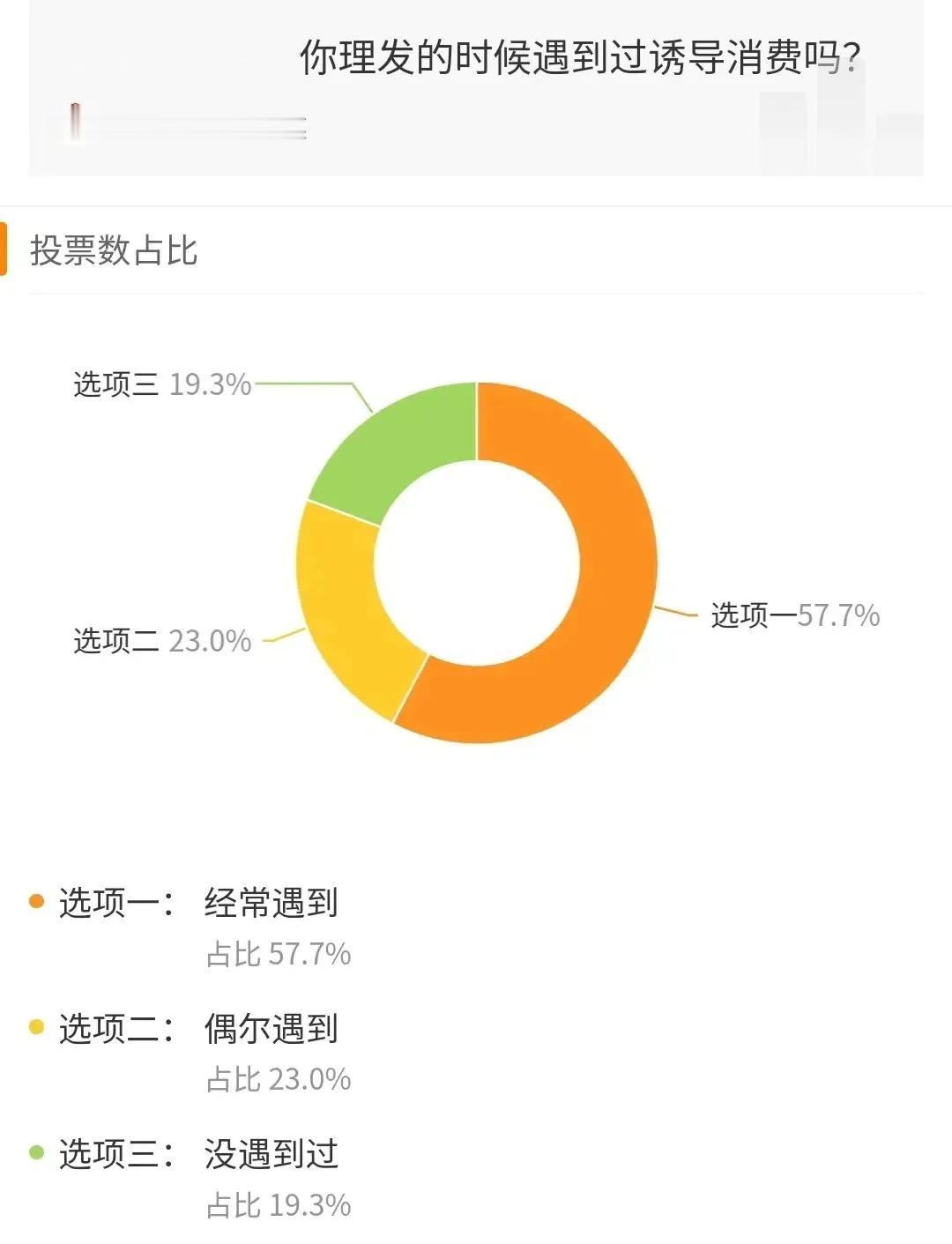This screenshot has height=1244, width=952.
Task: Click the white center of the donut chart
Action: pos(477,562)
